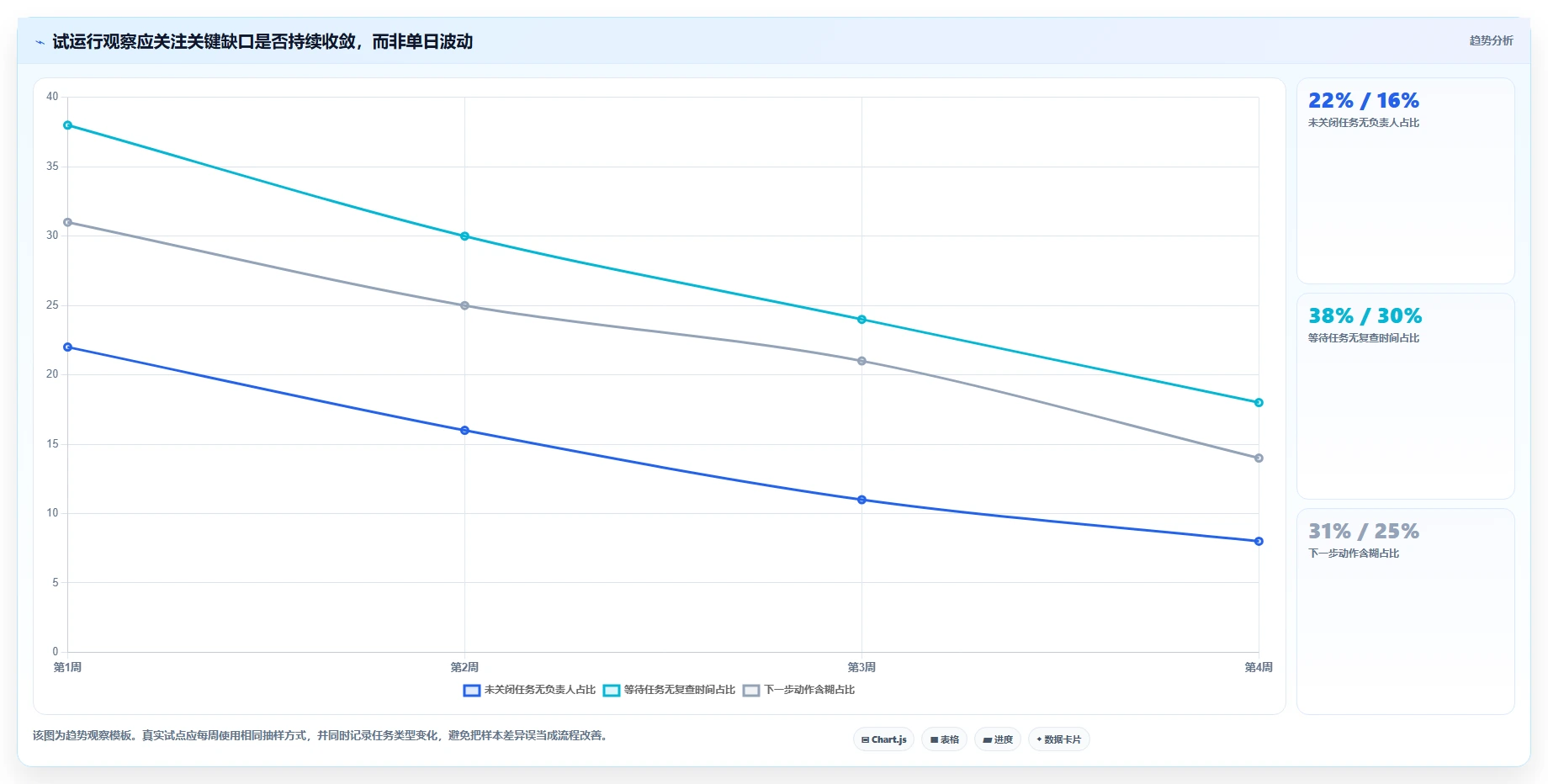Viewport: 1548px width, 784px height.
Task: Click gray legend color box for 下一步动作
Action: tap(751, 691)
